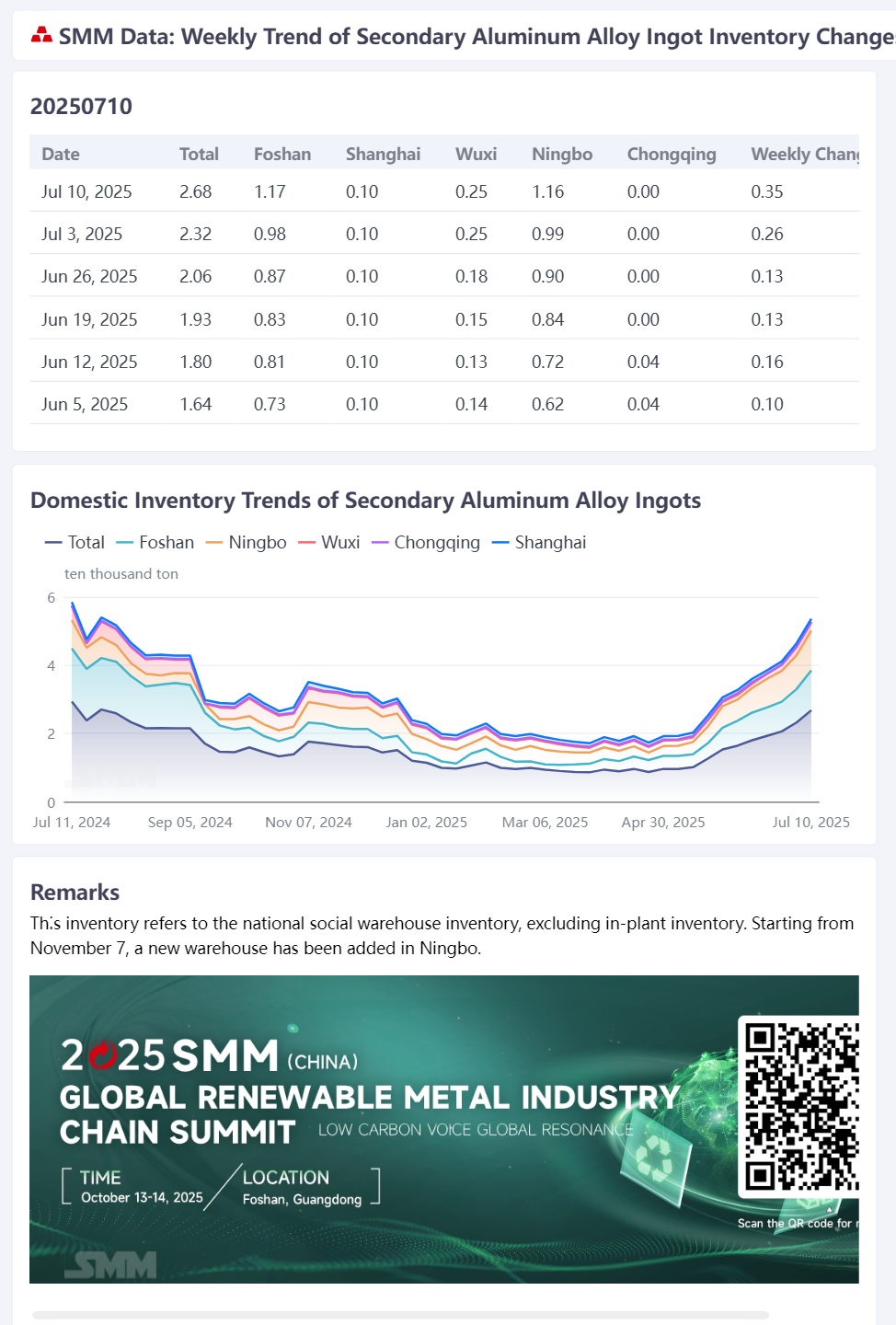Click the Foshan column header
896x1325 pixels.
(x=282, y=154)
